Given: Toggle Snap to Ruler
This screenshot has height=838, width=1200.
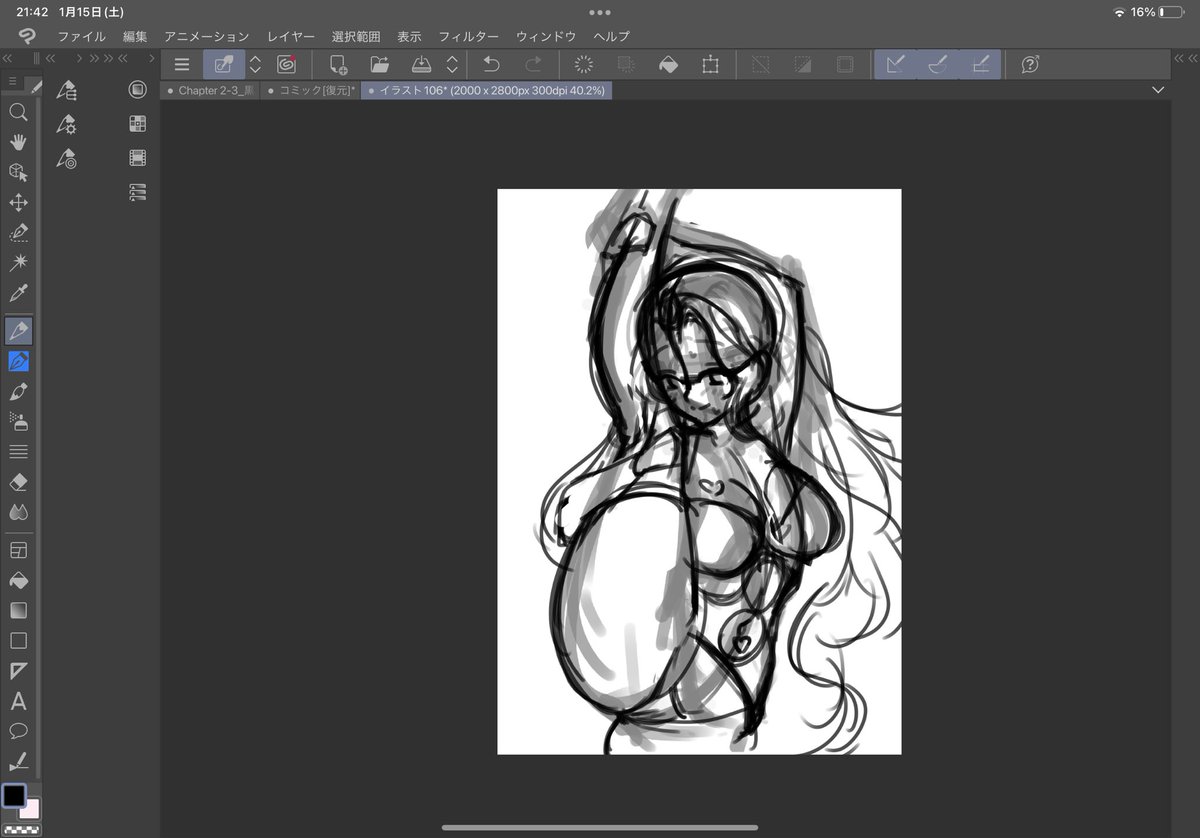Looking at the screenshot, I should (896, 64).
